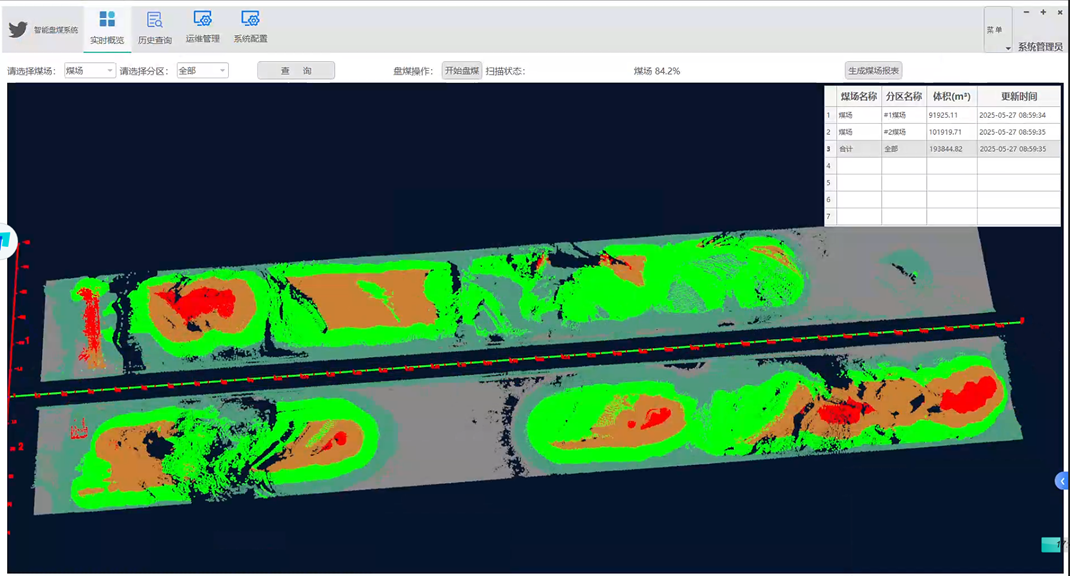Open the 菜单 dropdown menu
Image resolution: width=1070 pixels, height=576 pixels.
click(997, 31)
